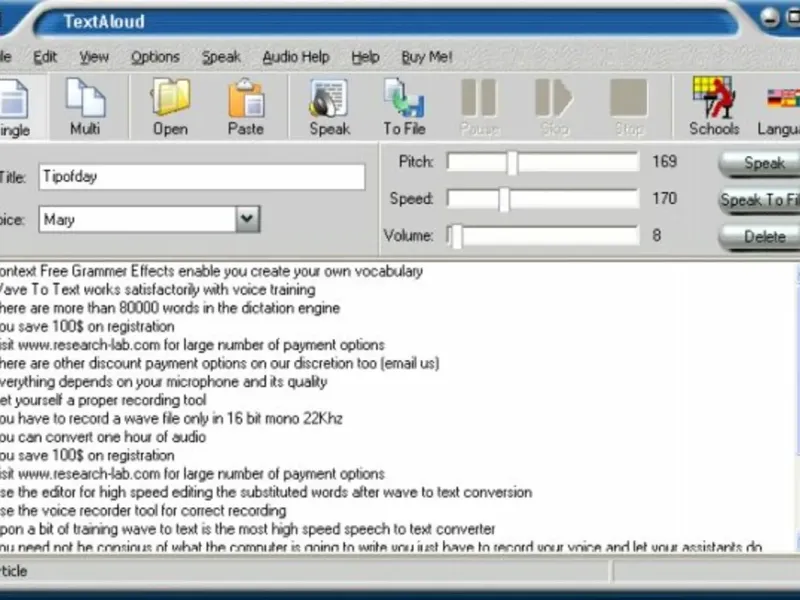Screen dimensions: 800x600
Task: Click the line about 80000 words in dictation engine
Action: click(x=169, y=308)
